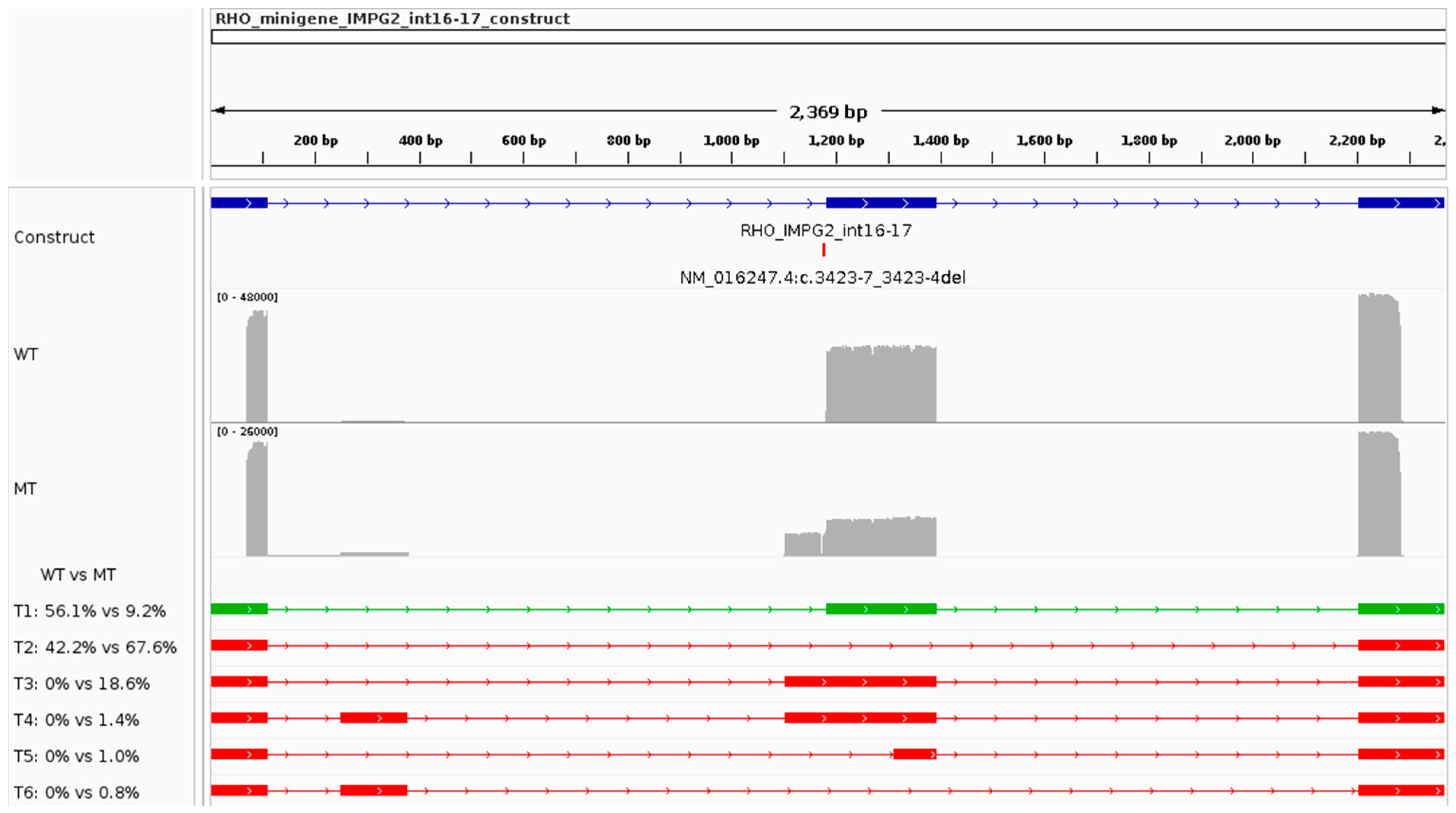This screenshot has height=813, width=1456.
Task: Click the T2: 42.2% vs 67.6% track name
Action: [x=95, y=647]
